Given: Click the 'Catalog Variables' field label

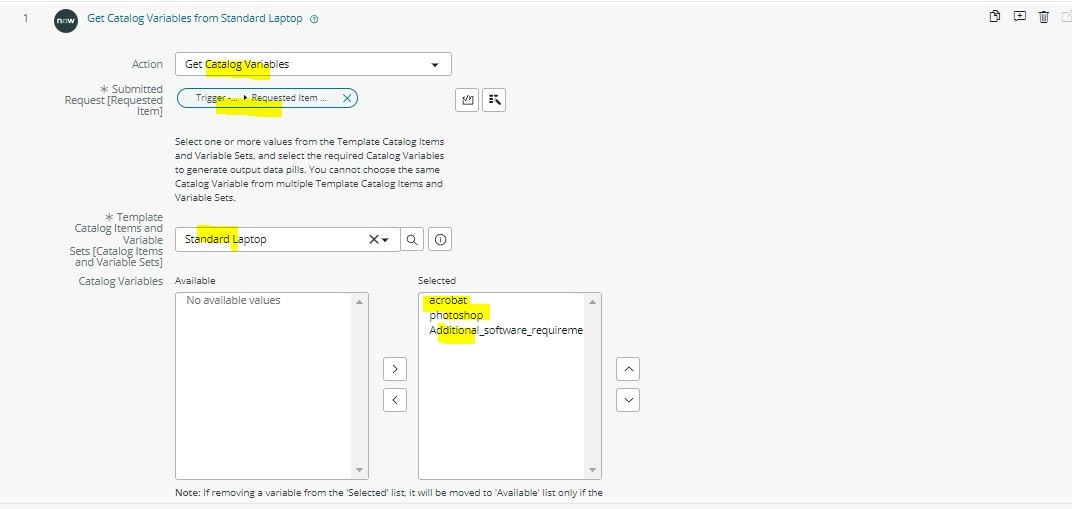Looking at the screenshot, I should coord(121,281).
